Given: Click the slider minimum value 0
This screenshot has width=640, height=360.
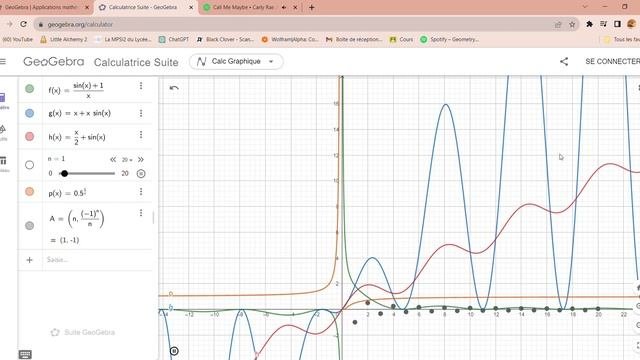Looking at the screenshot, I should (50, 173).
